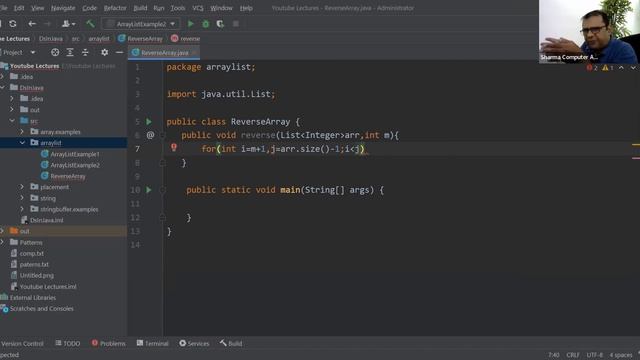Select the ReverseArray.java editor tab
This screenshot has width=640, height=360.
tap(164, 53)
